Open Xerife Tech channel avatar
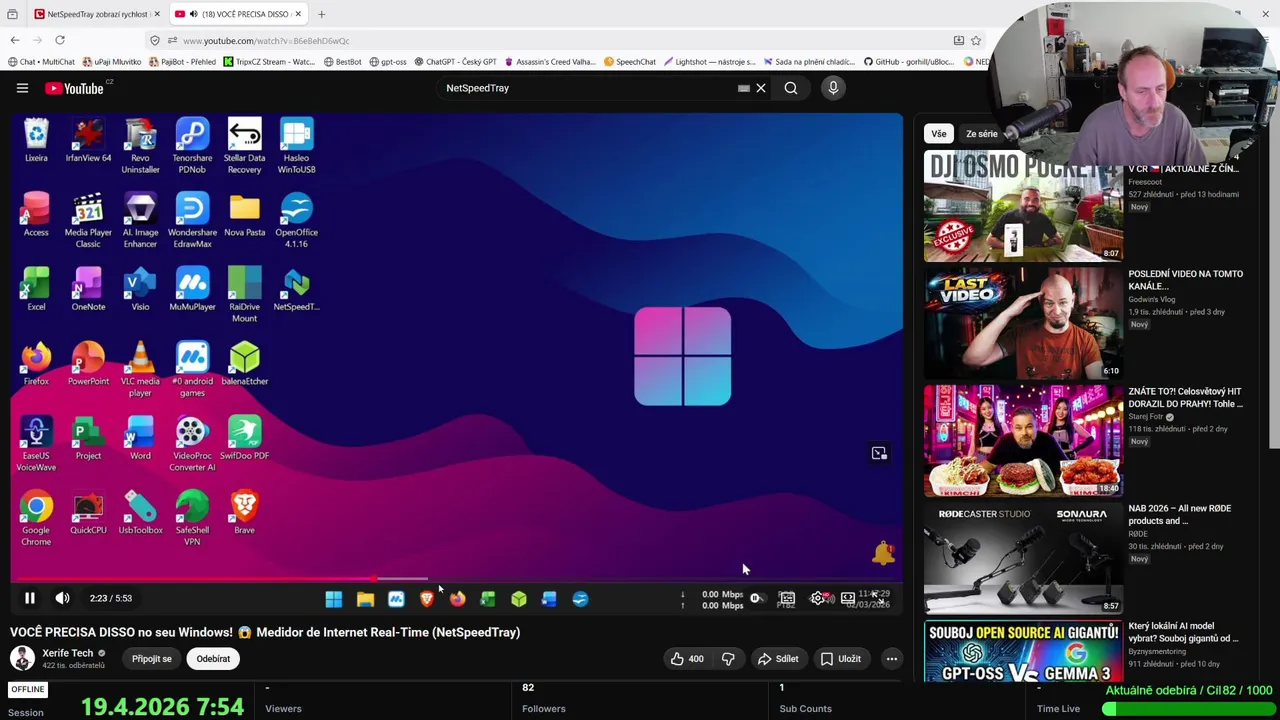 (x=22, y=658)
